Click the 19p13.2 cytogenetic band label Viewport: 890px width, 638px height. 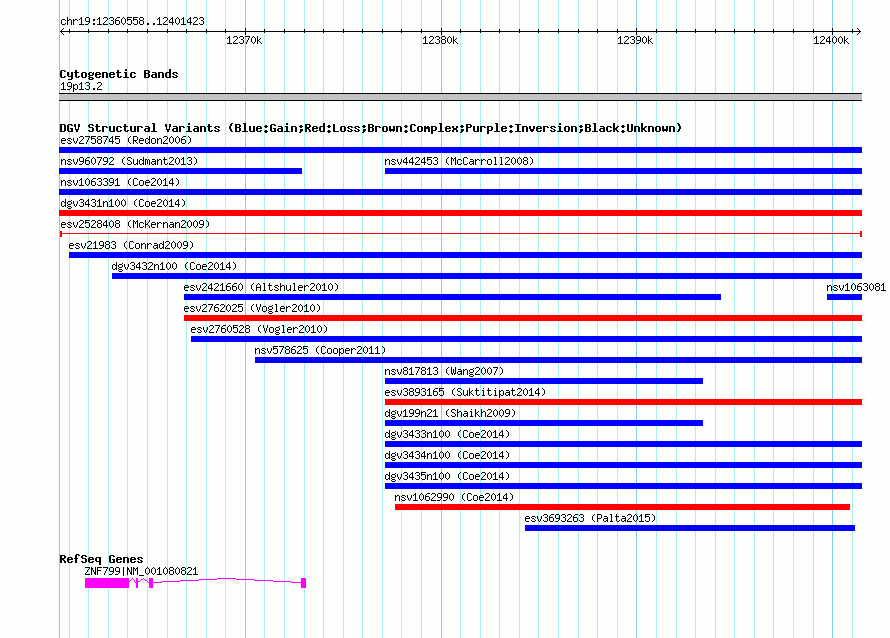pos(81,86)
